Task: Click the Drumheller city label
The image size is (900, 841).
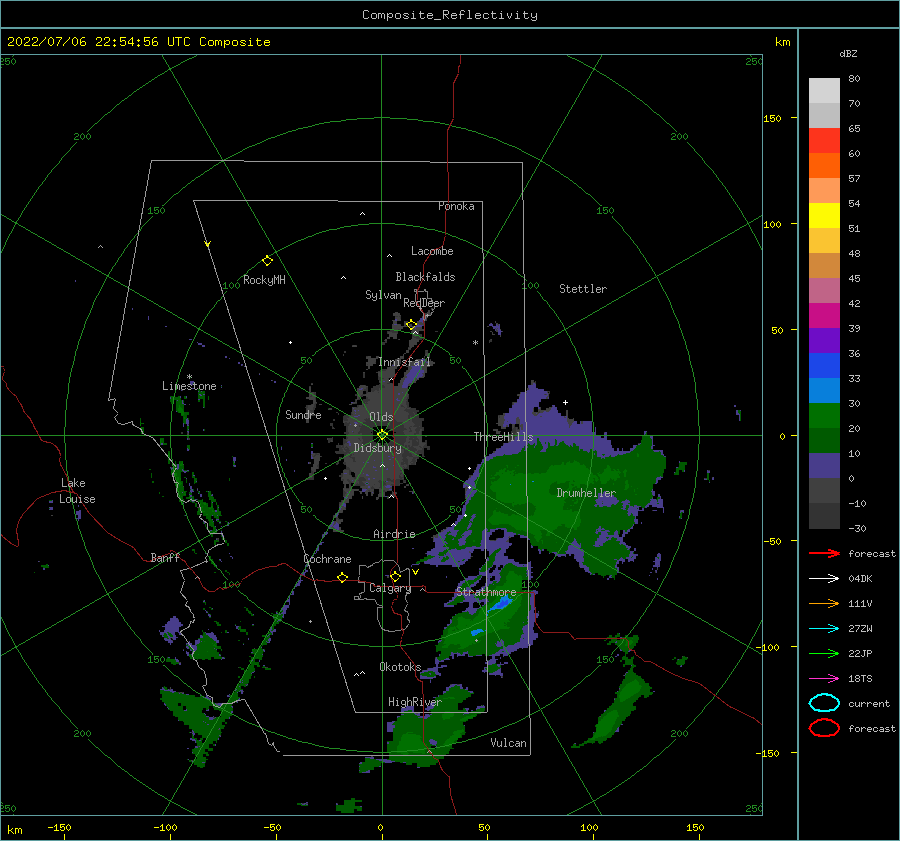Action: (x=586, y=493)
